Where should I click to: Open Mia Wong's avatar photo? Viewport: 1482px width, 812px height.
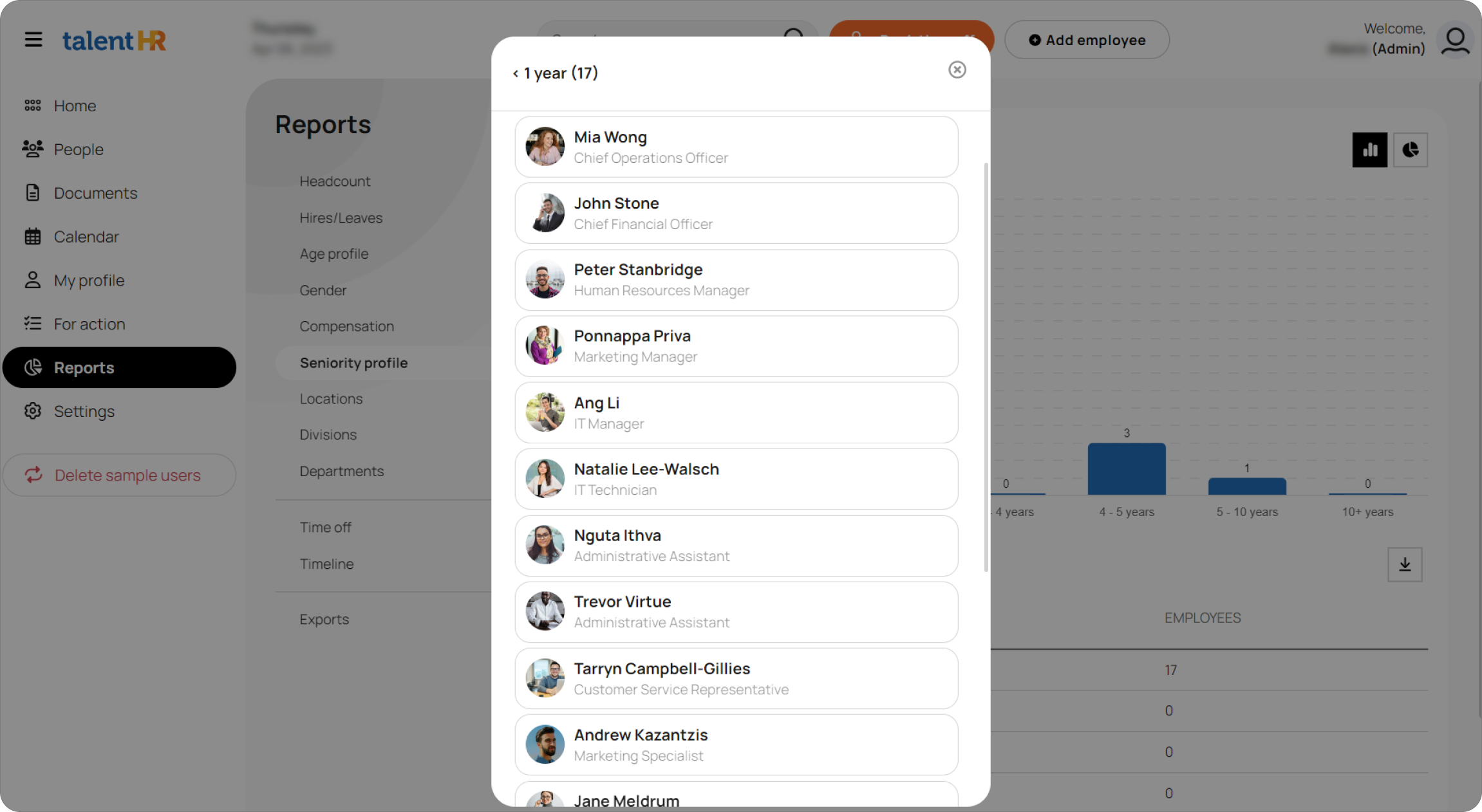pos(545,147)
